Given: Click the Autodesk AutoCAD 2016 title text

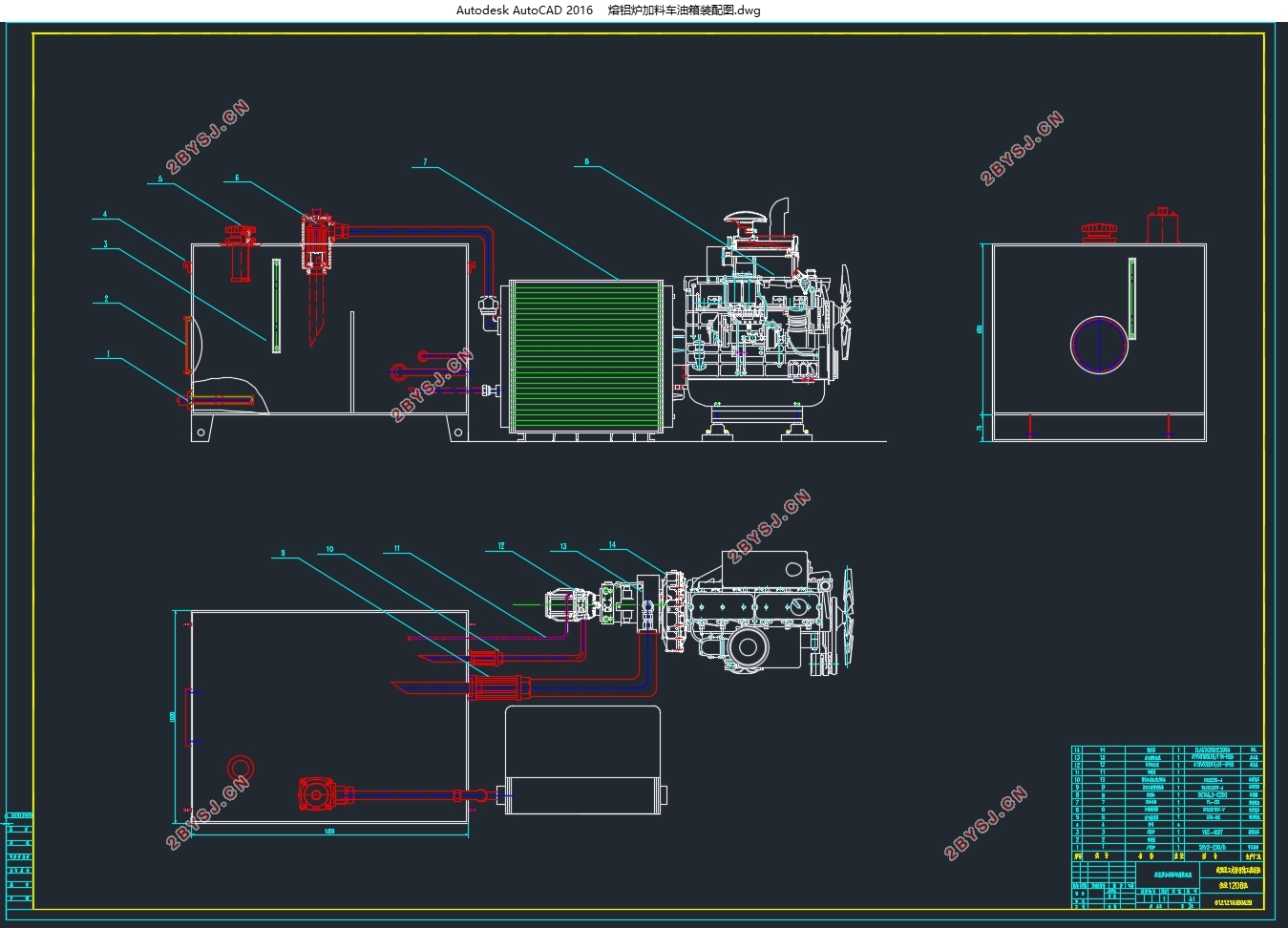Looking at the screenshot, I should coord(524,11).
